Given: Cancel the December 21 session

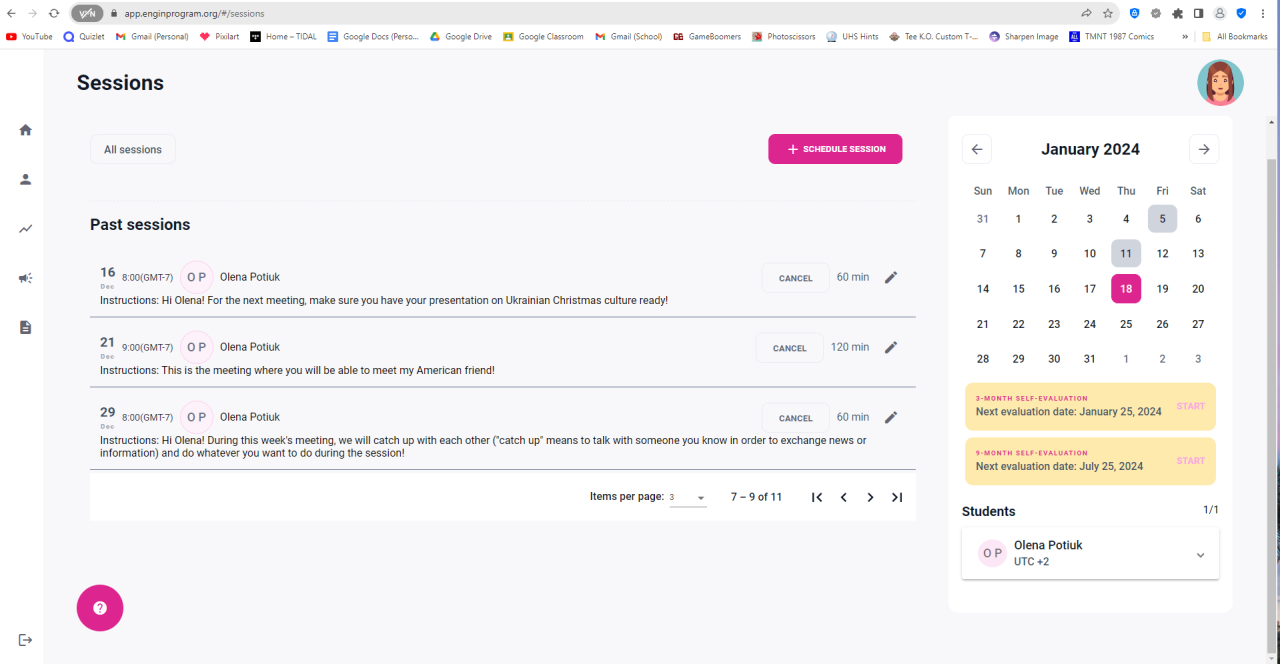Looking at the screenshot, I should [789, 348].
